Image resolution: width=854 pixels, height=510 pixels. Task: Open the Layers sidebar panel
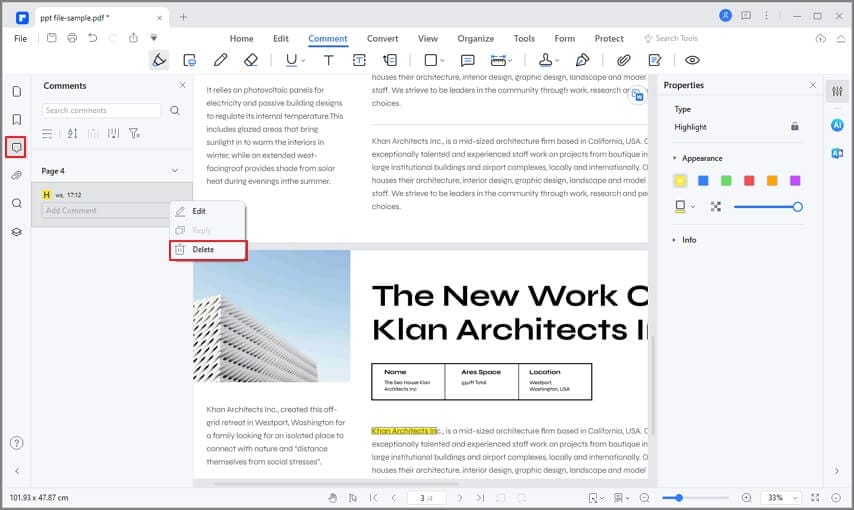coord(17,232)
